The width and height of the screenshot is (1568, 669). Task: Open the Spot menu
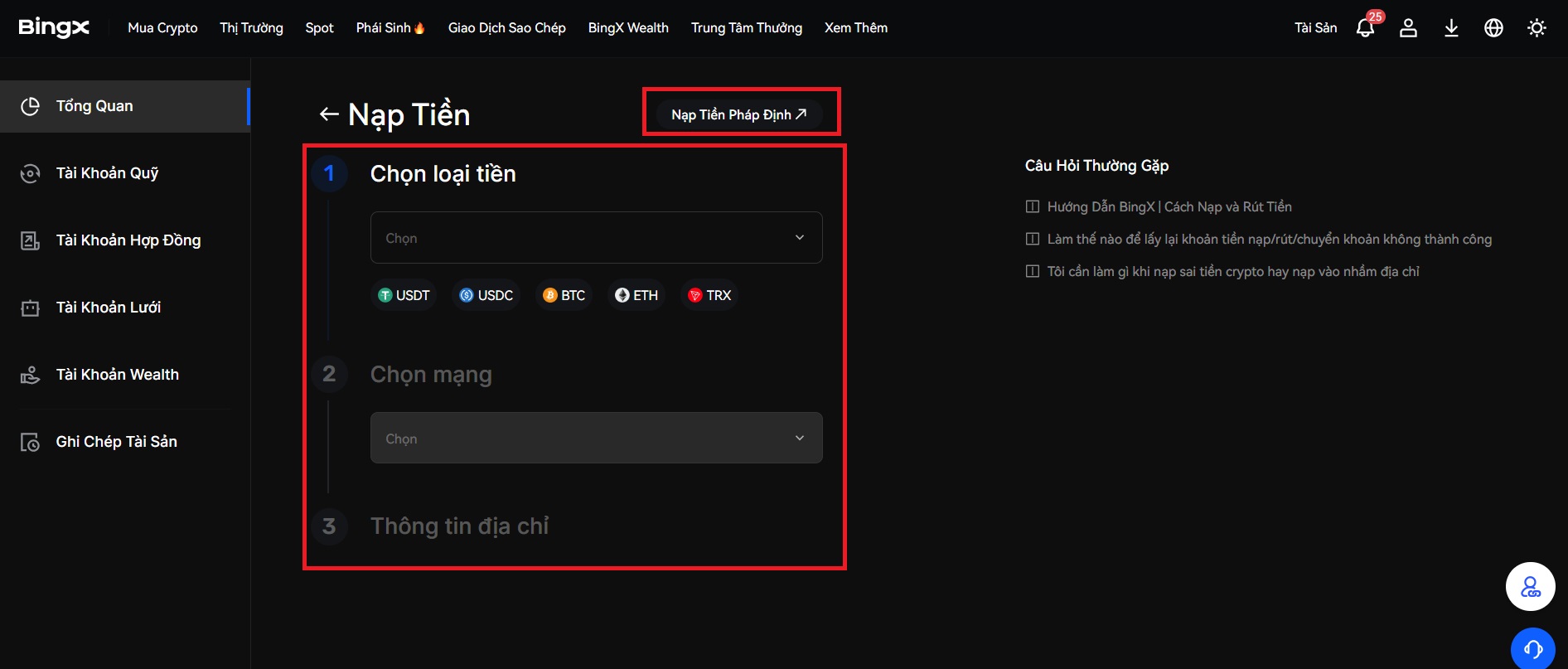[319, 27]
